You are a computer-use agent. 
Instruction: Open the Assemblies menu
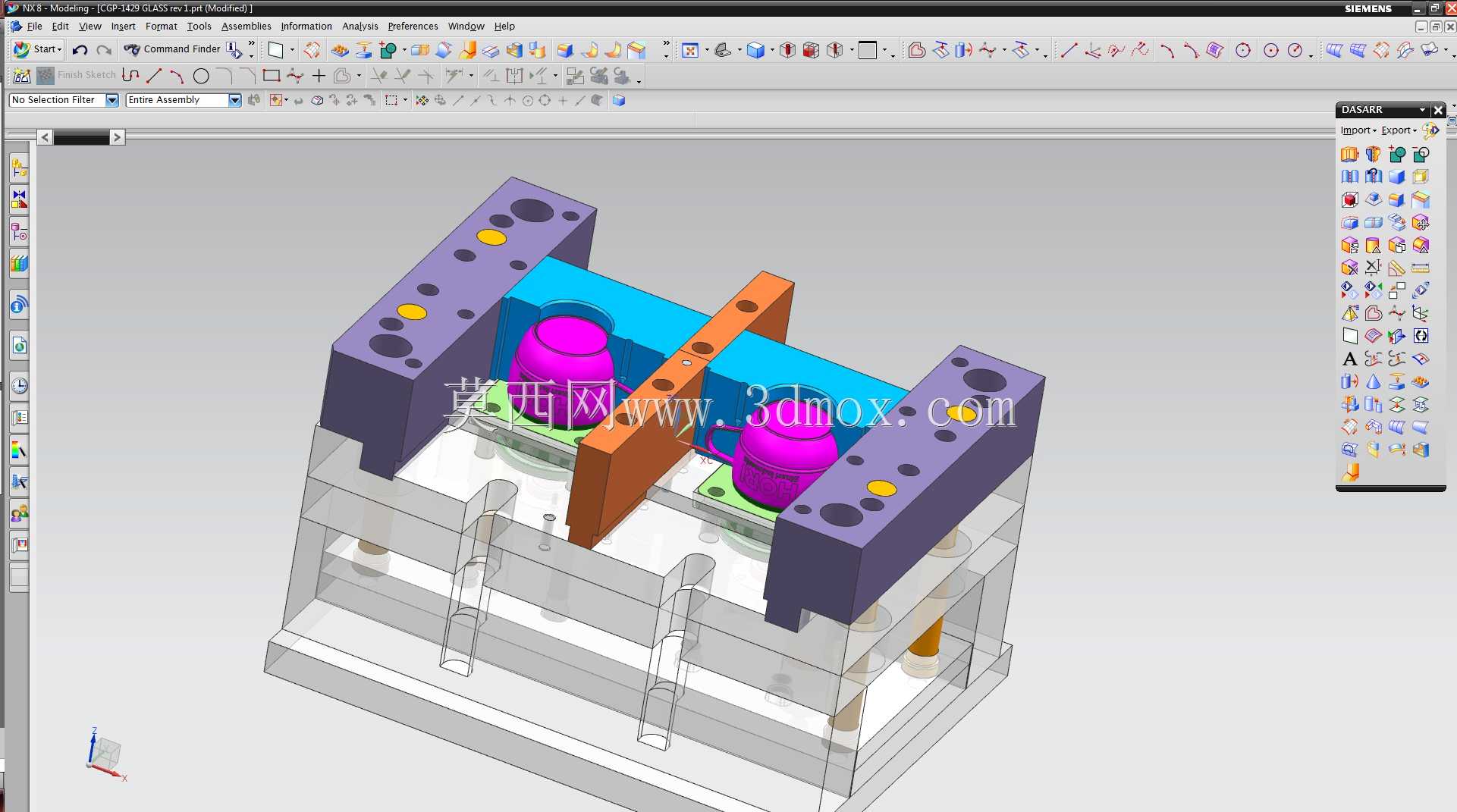pos(246,27)
